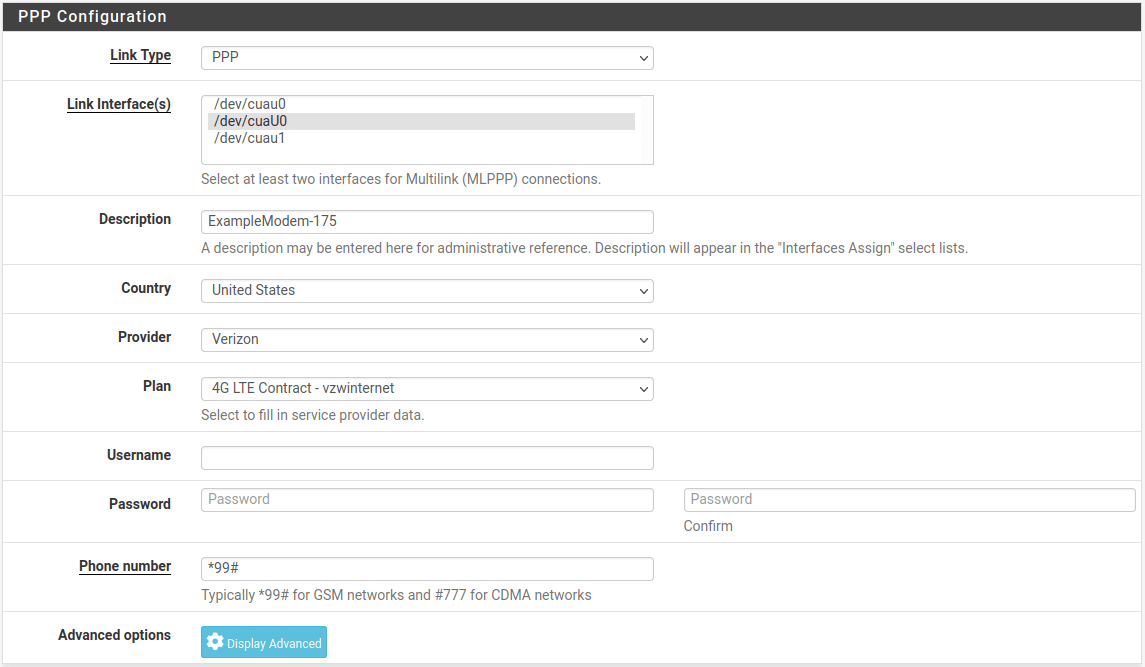Click the PPP Configuration header bar
This screenshot has width=1145, height=667.
pos(90,16)
